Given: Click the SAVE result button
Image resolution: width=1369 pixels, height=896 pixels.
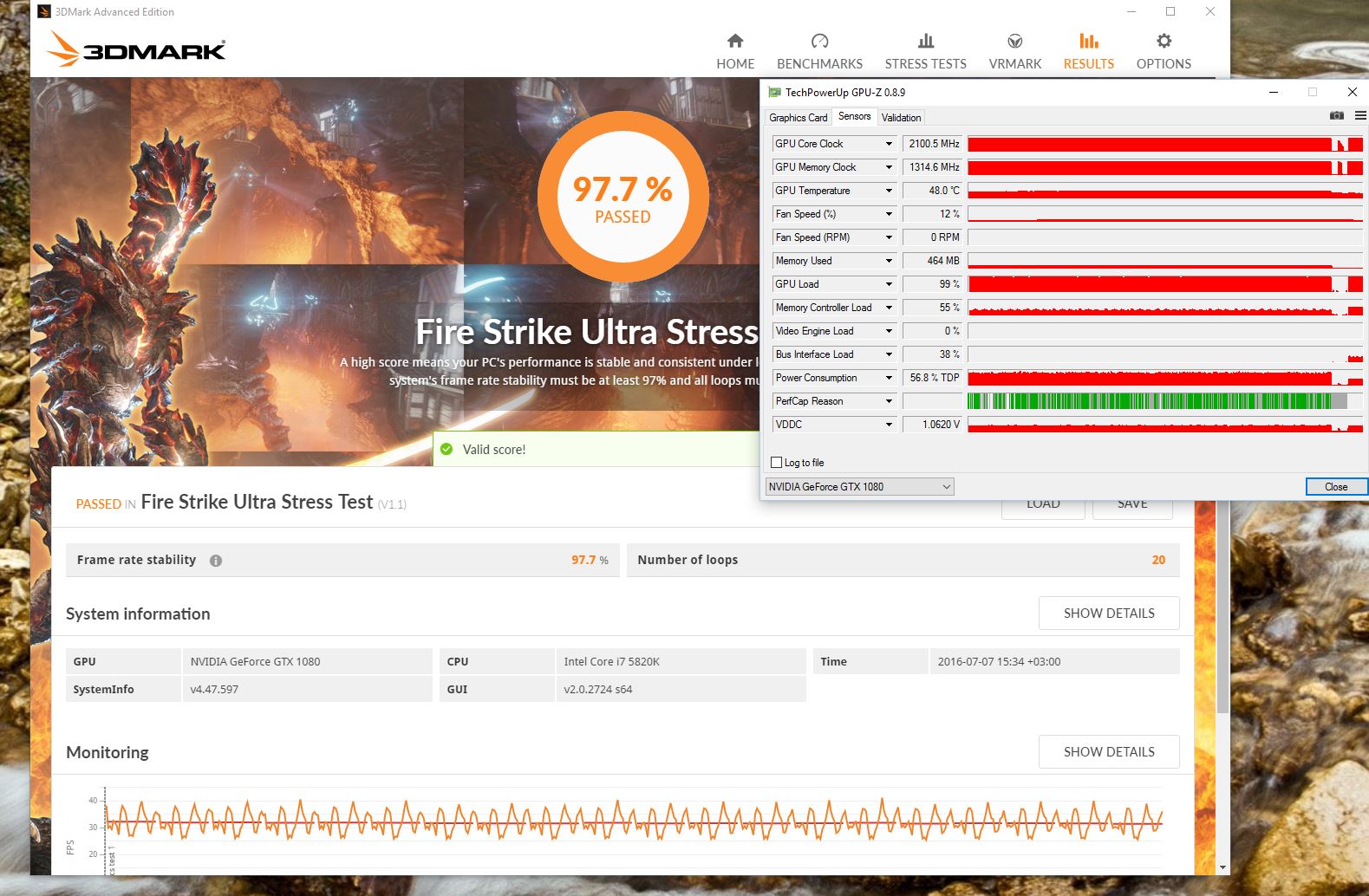Looking at the screenshot, I should pos(1132,508).
